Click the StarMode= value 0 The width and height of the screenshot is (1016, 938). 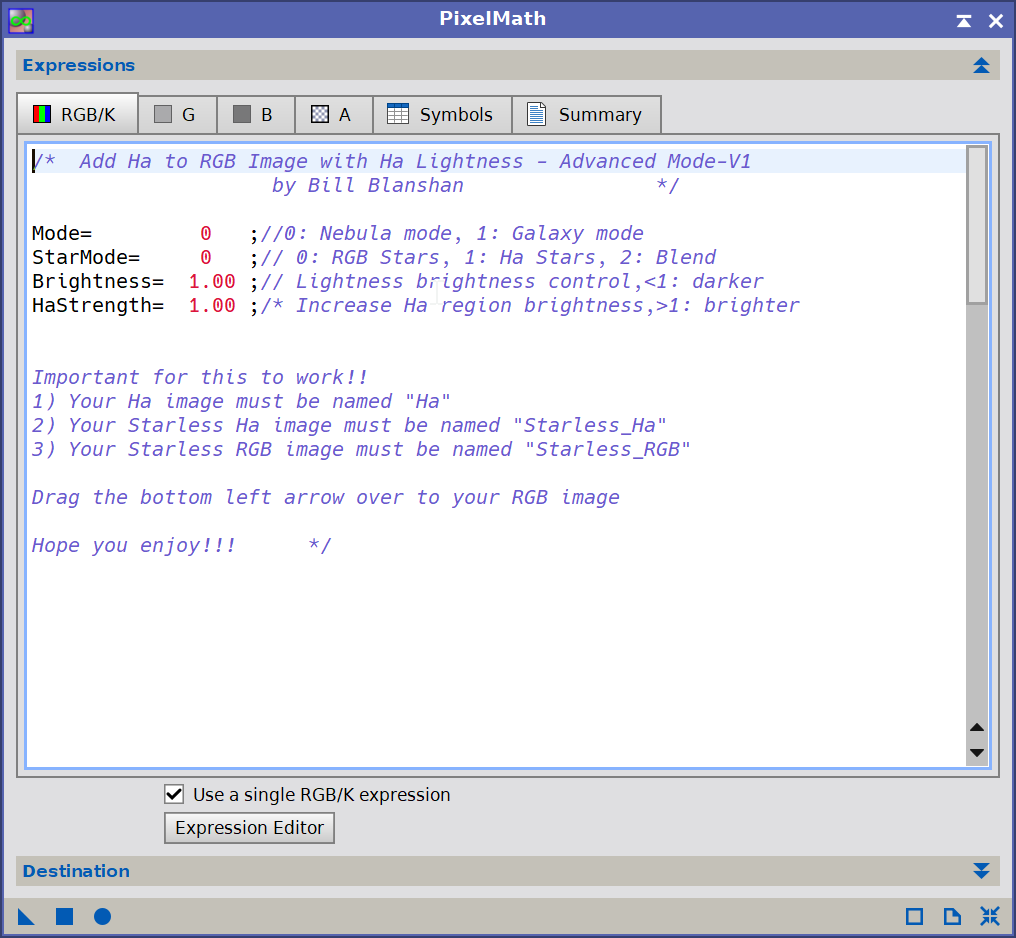(205, 257)
